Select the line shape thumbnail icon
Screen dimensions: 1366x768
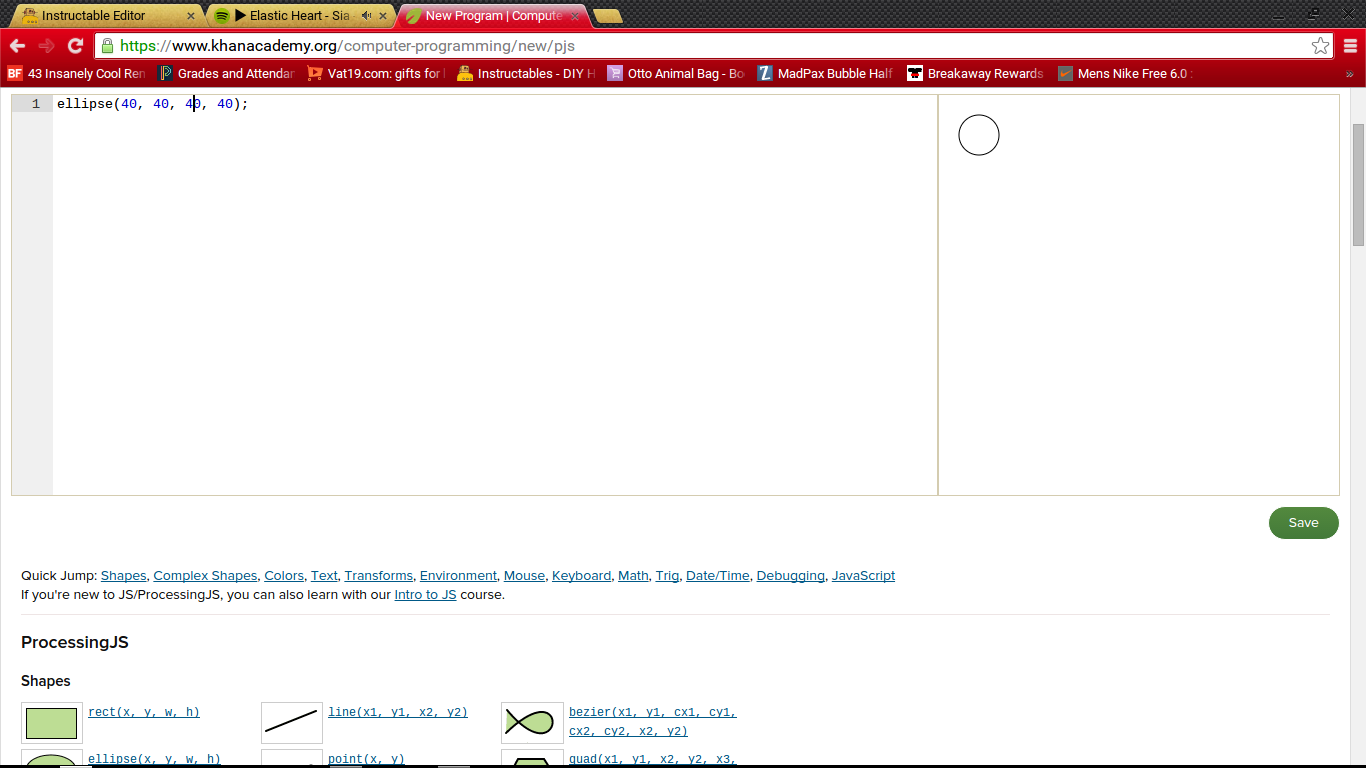click(x=291, y=721)
